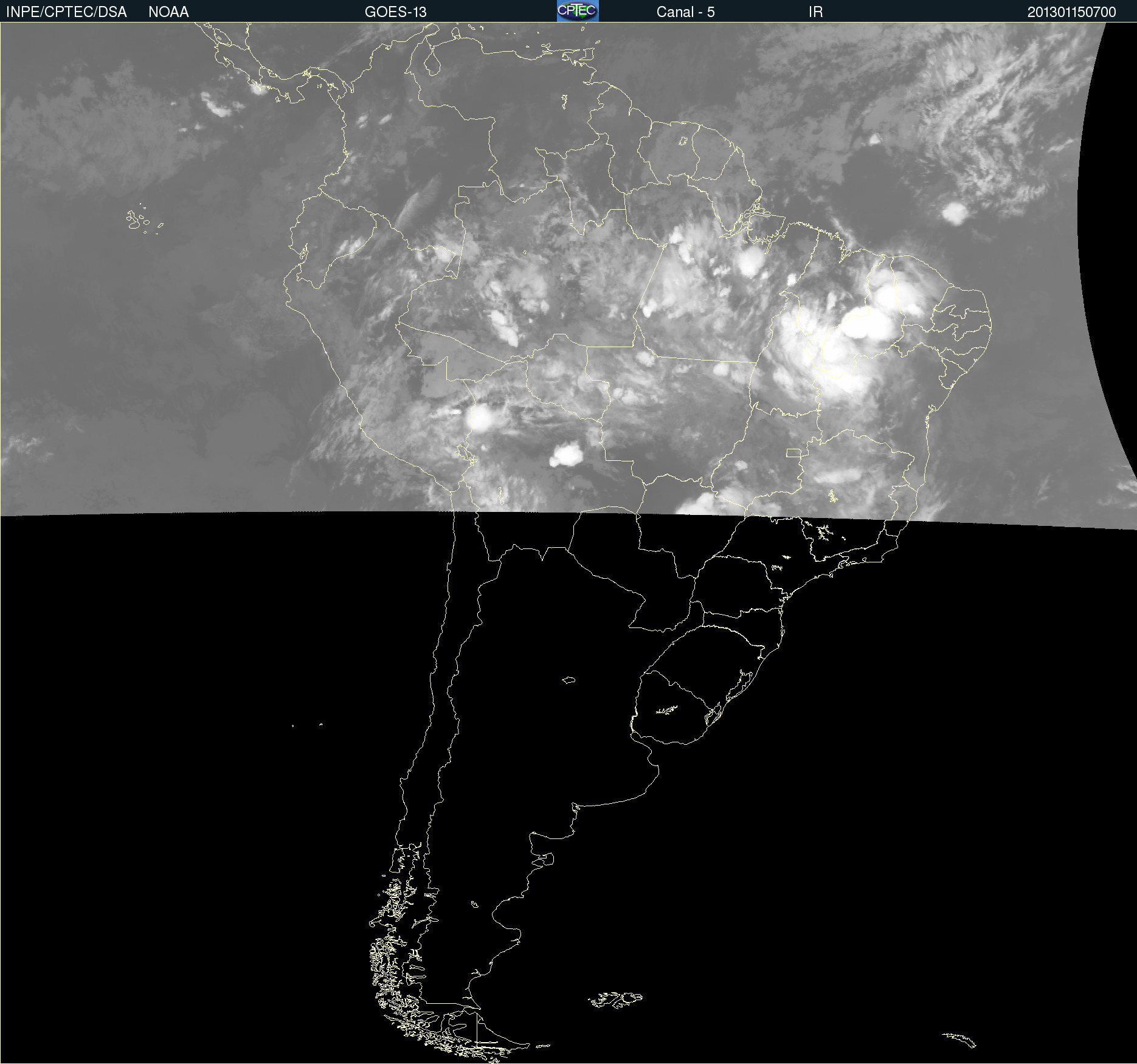Click the GOES-13 satellite label
The image size is (1137, 1064).
396,12
